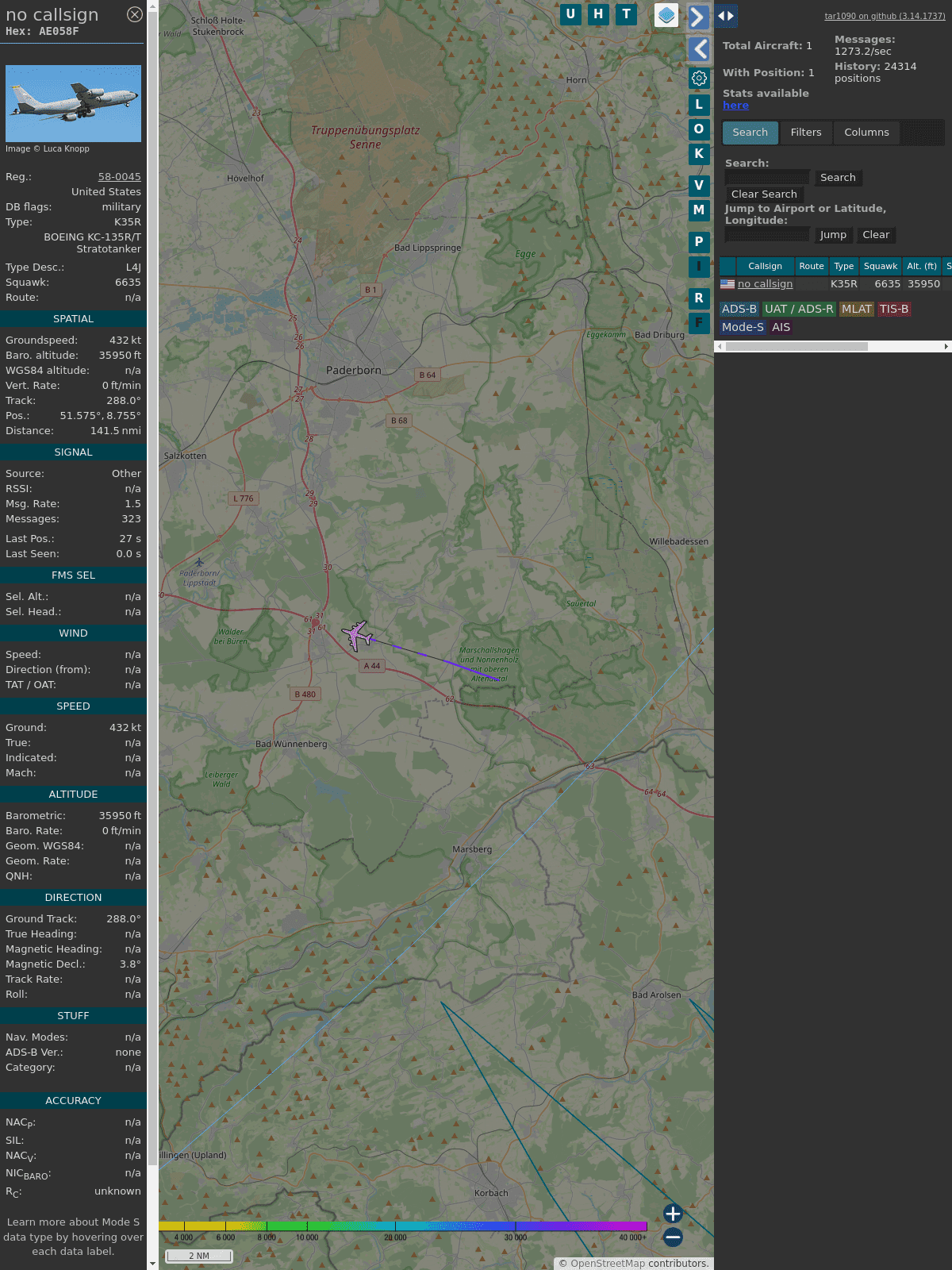This screenshot has width=952, height=1270.
Task: Toggle the L labels button
Action: click(x=699, y=105)
